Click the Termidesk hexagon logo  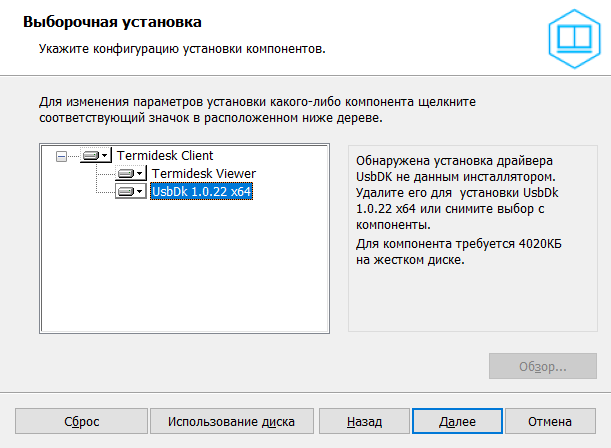click(574, 35)
